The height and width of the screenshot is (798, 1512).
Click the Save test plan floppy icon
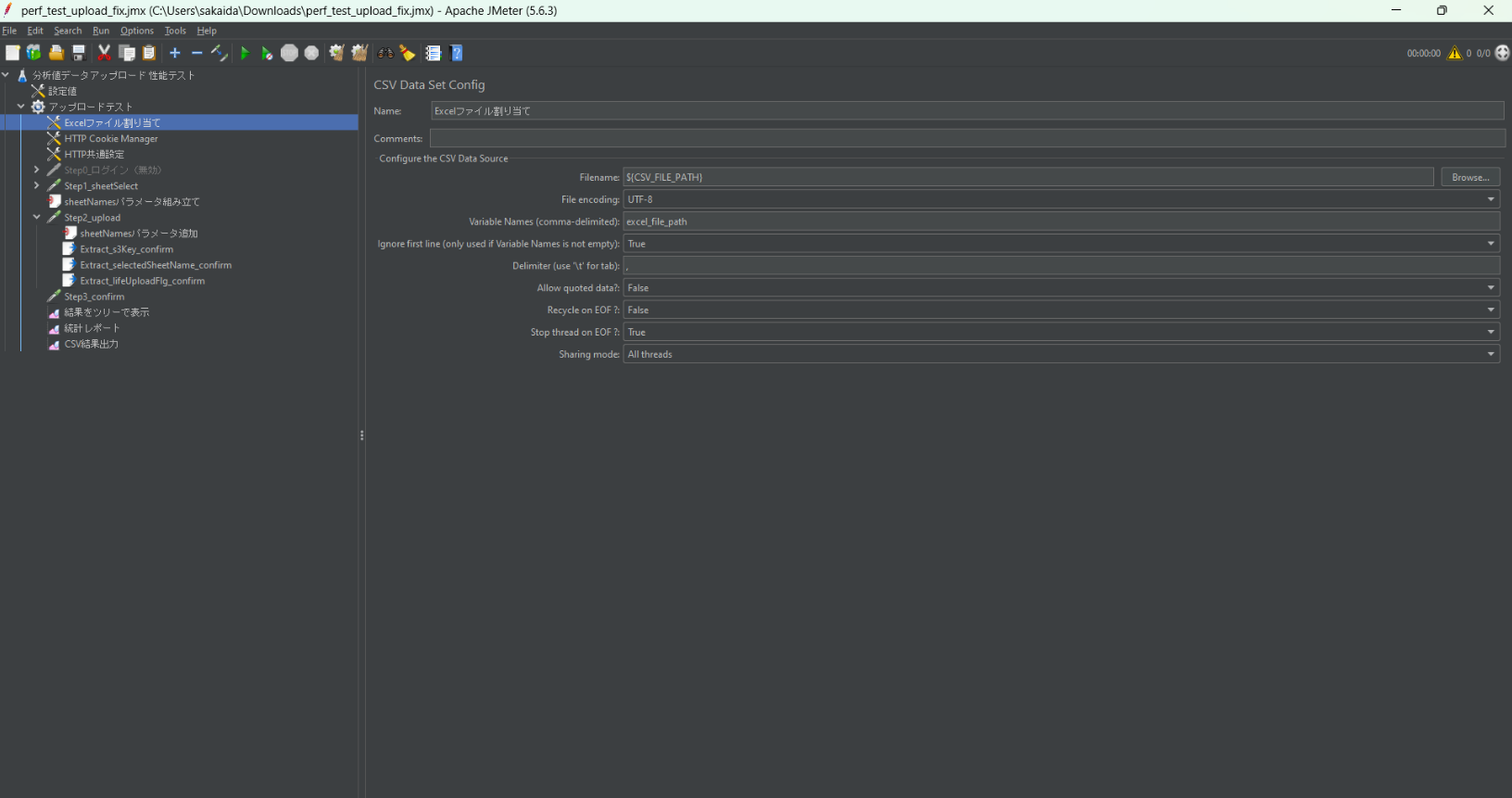click(79, 54)
